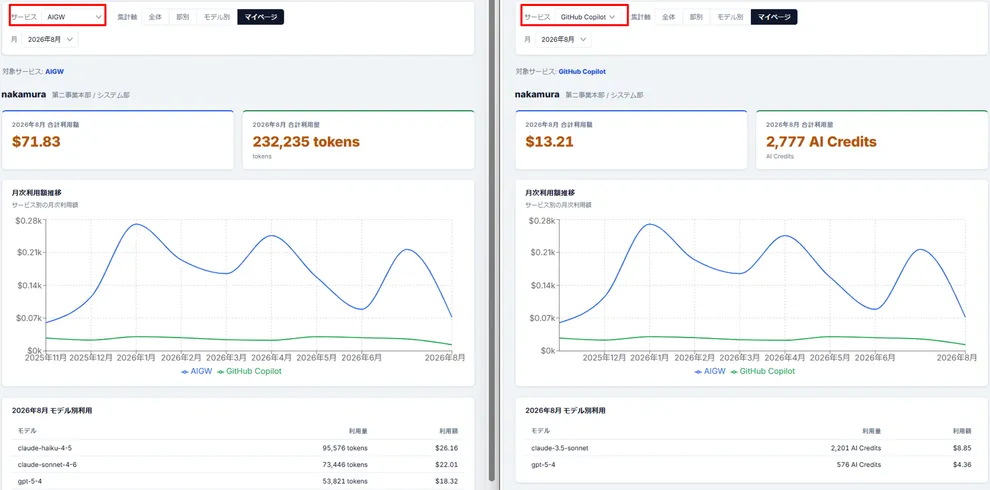Click the AIGW link after 対象サービス
The width and height of the screenshot is (990, 490).
pos(55,72)
